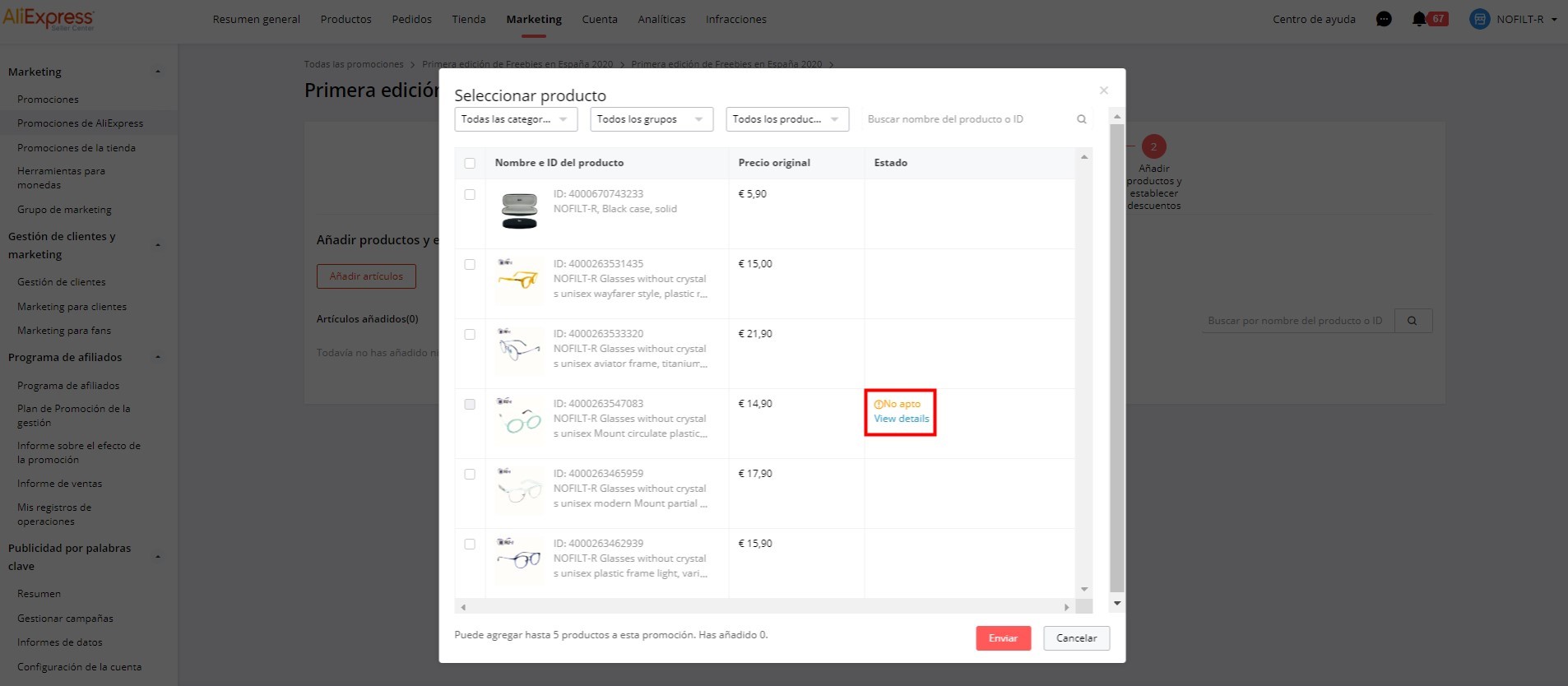
Task: Click the No apto warning status
Action: [x=898, y=404]
